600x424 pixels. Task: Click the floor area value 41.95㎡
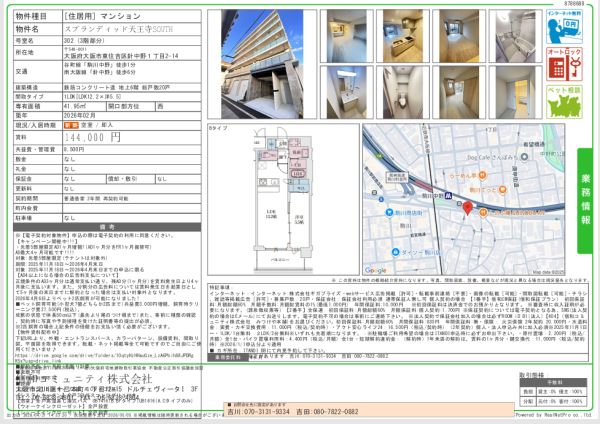pyautogui.click(x=75, y=106)
